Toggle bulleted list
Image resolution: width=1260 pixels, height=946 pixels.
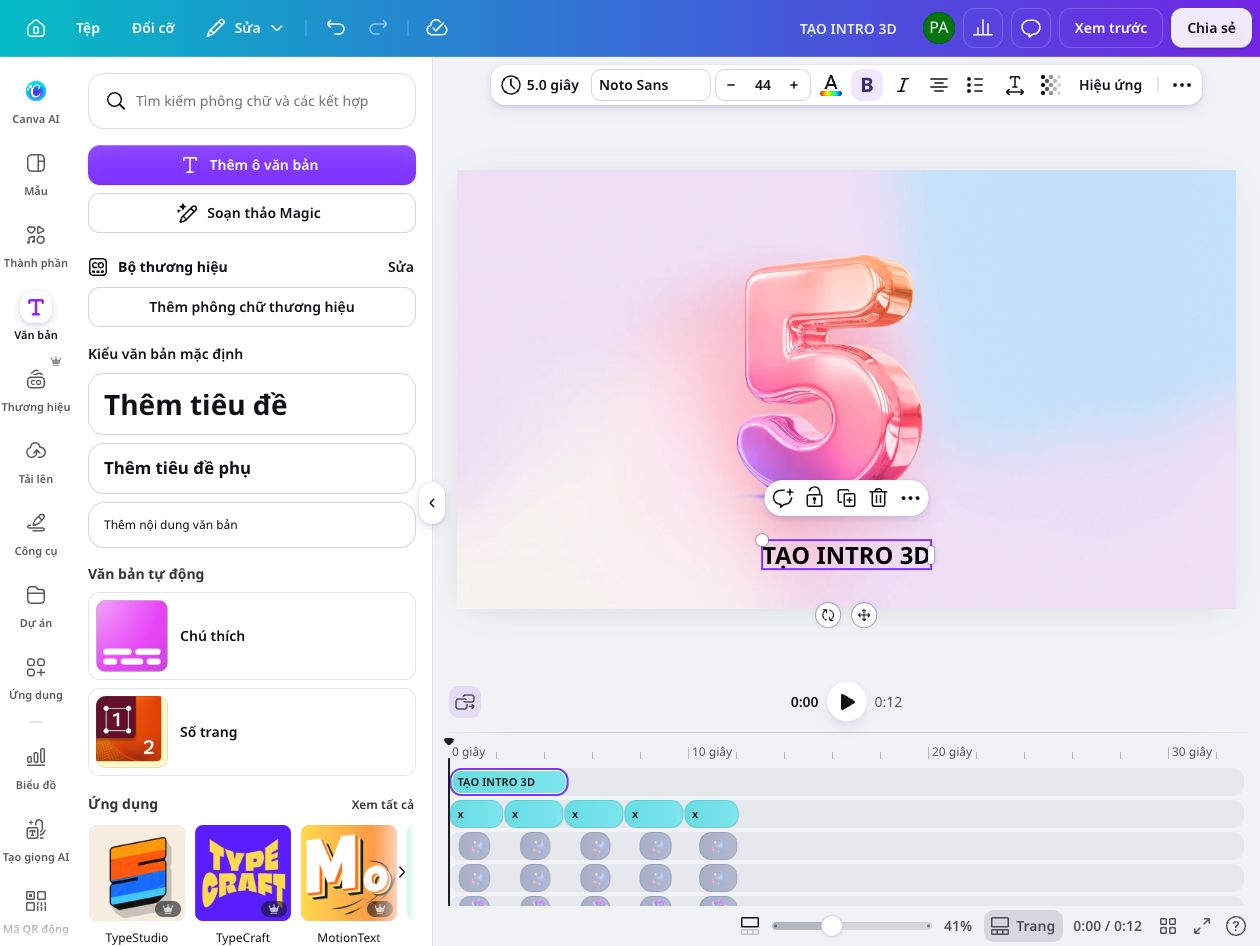pyautogui.click(x=975, y=85)
